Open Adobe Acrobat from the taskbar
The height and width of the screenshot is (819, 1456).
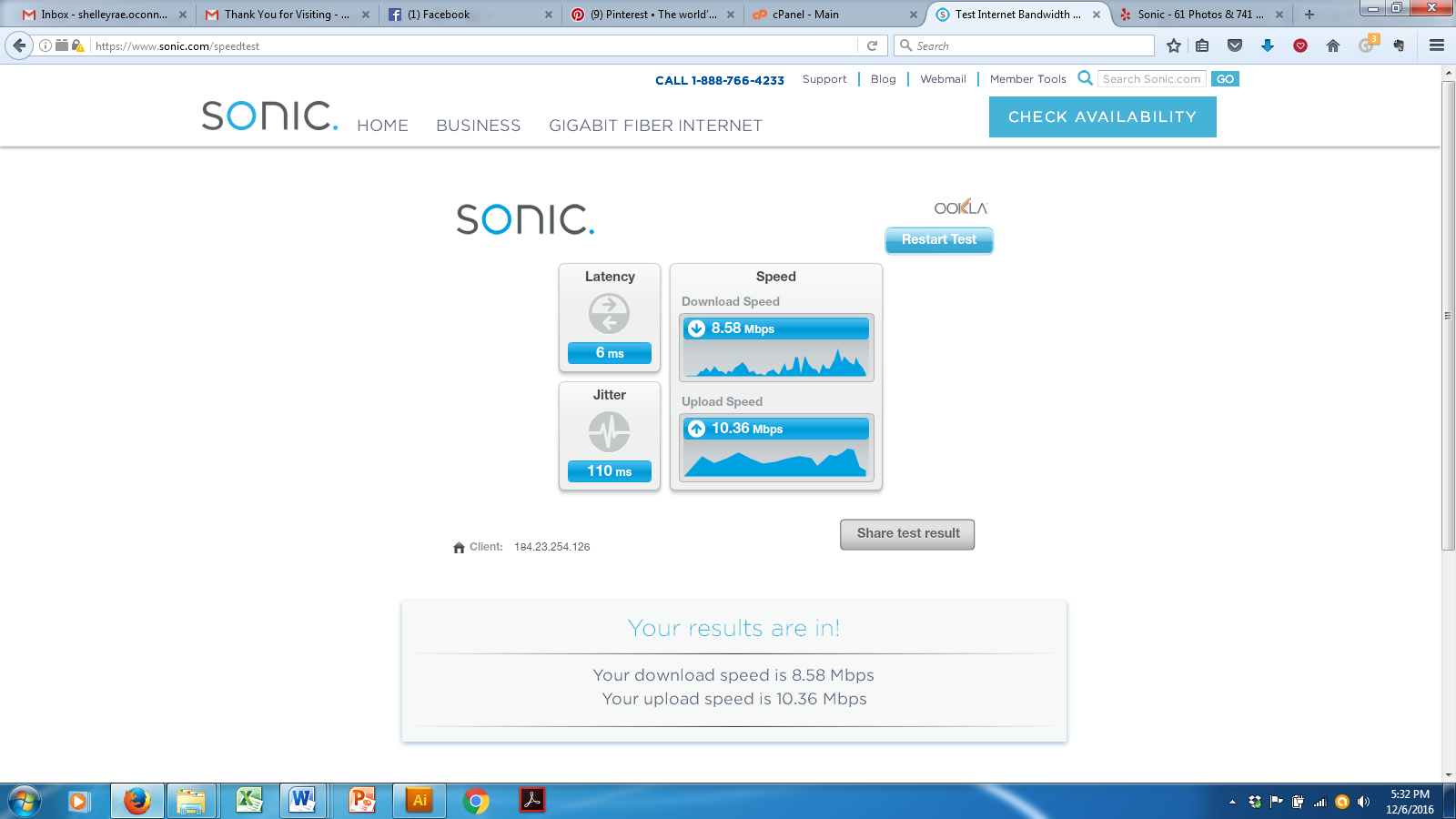point(532,801)
